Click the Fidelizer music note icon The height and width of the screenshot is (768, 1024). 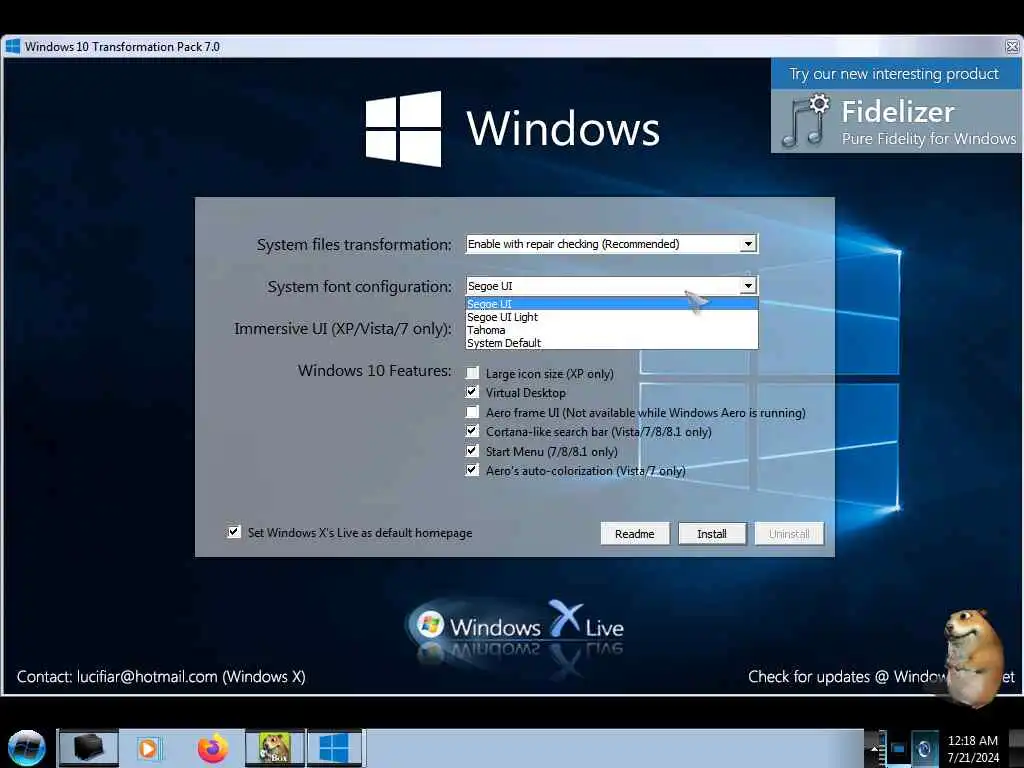(806, 121)
